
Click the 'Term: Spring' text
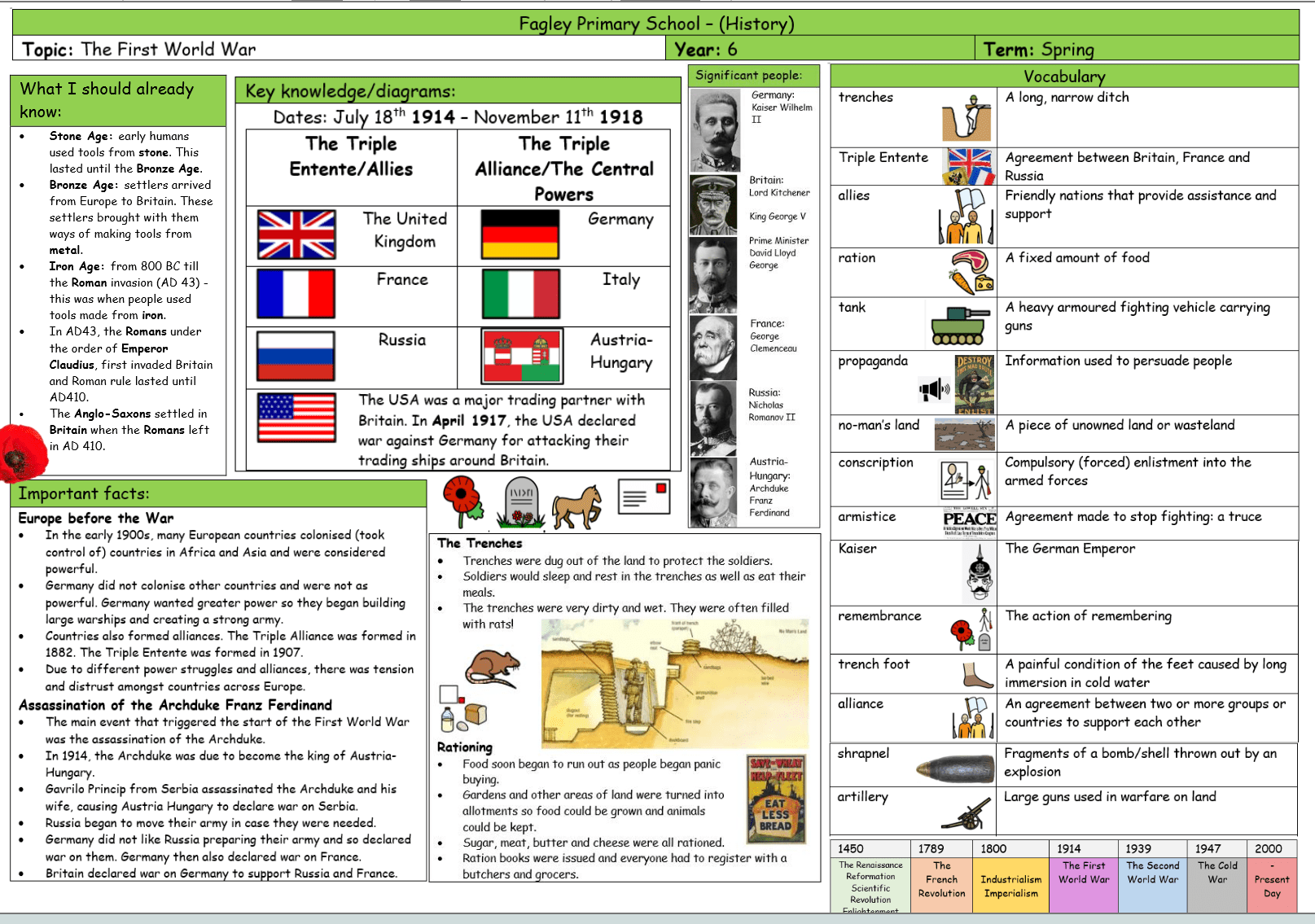pos(1039,50)
